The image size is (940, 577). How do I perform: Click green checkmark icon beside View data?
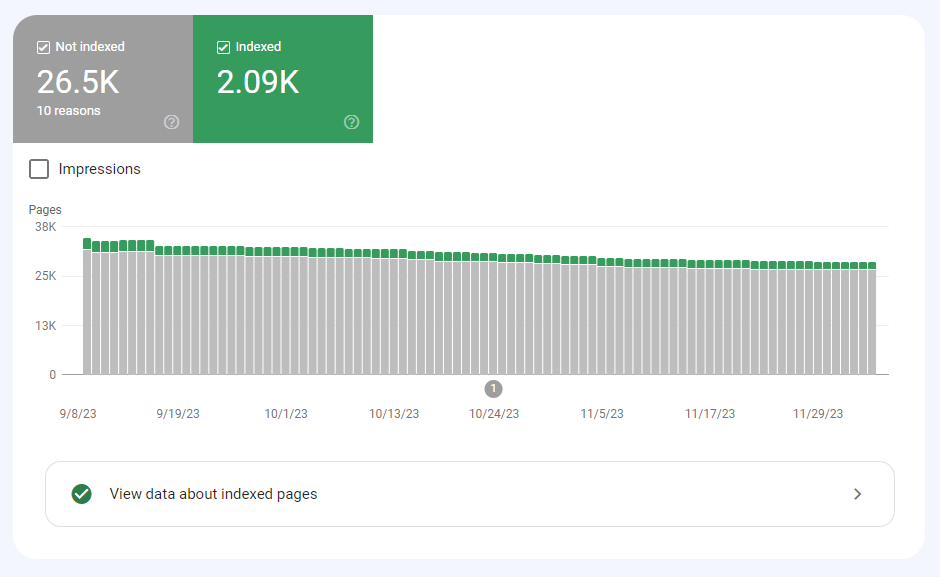point(82,494)
